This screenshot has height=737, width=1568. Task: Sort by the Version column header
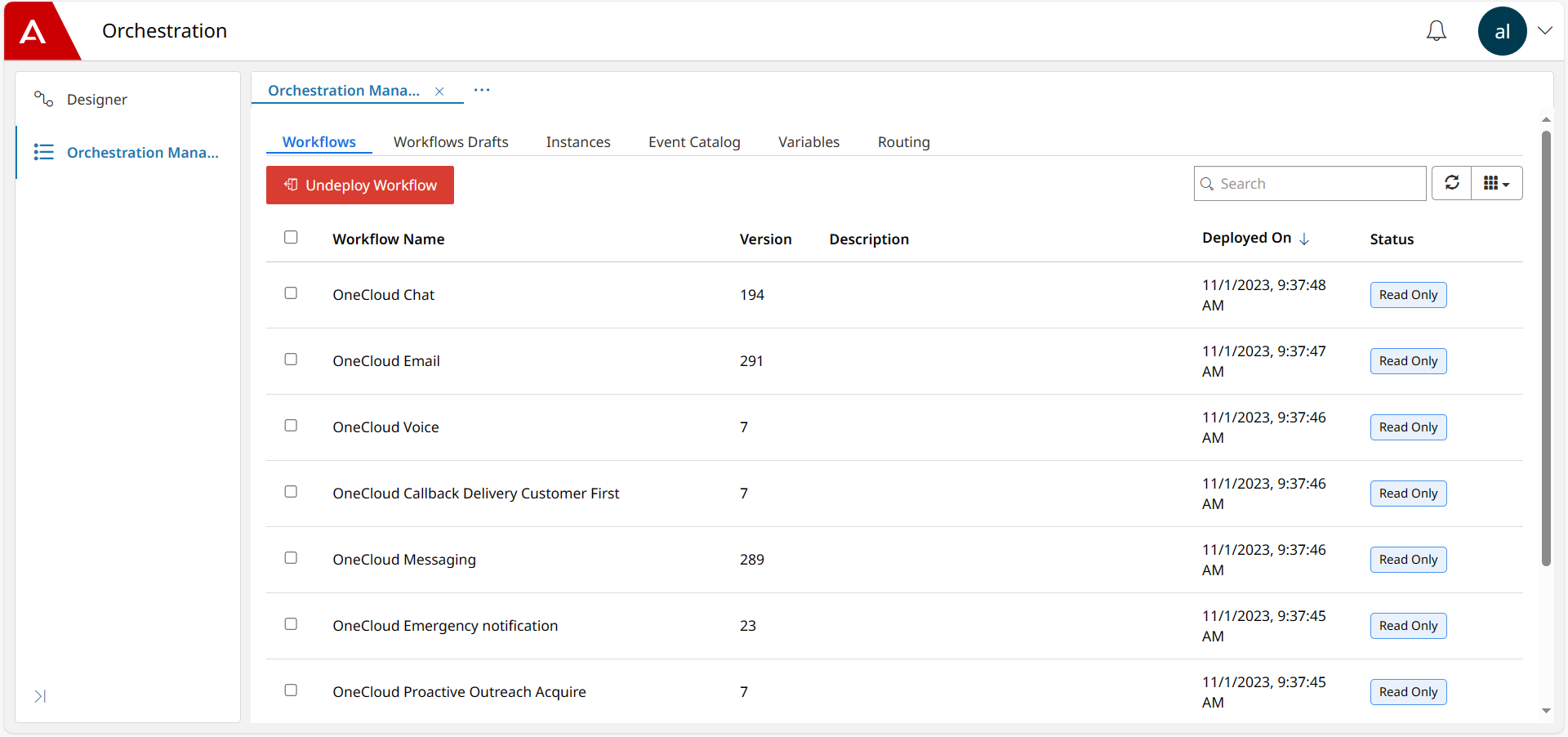(x=765, y=239)
